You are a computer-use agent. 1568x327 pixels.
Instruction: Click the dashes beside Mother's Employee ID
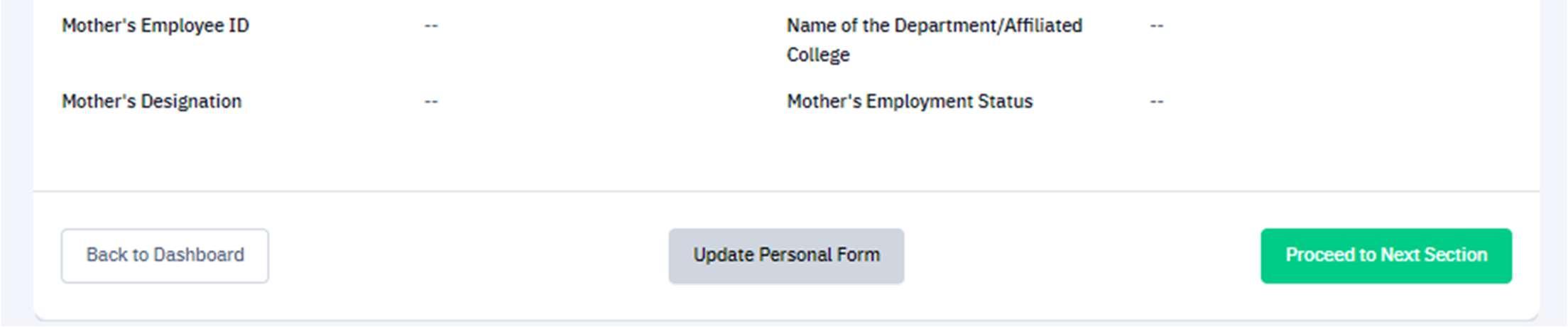[431, 26]
